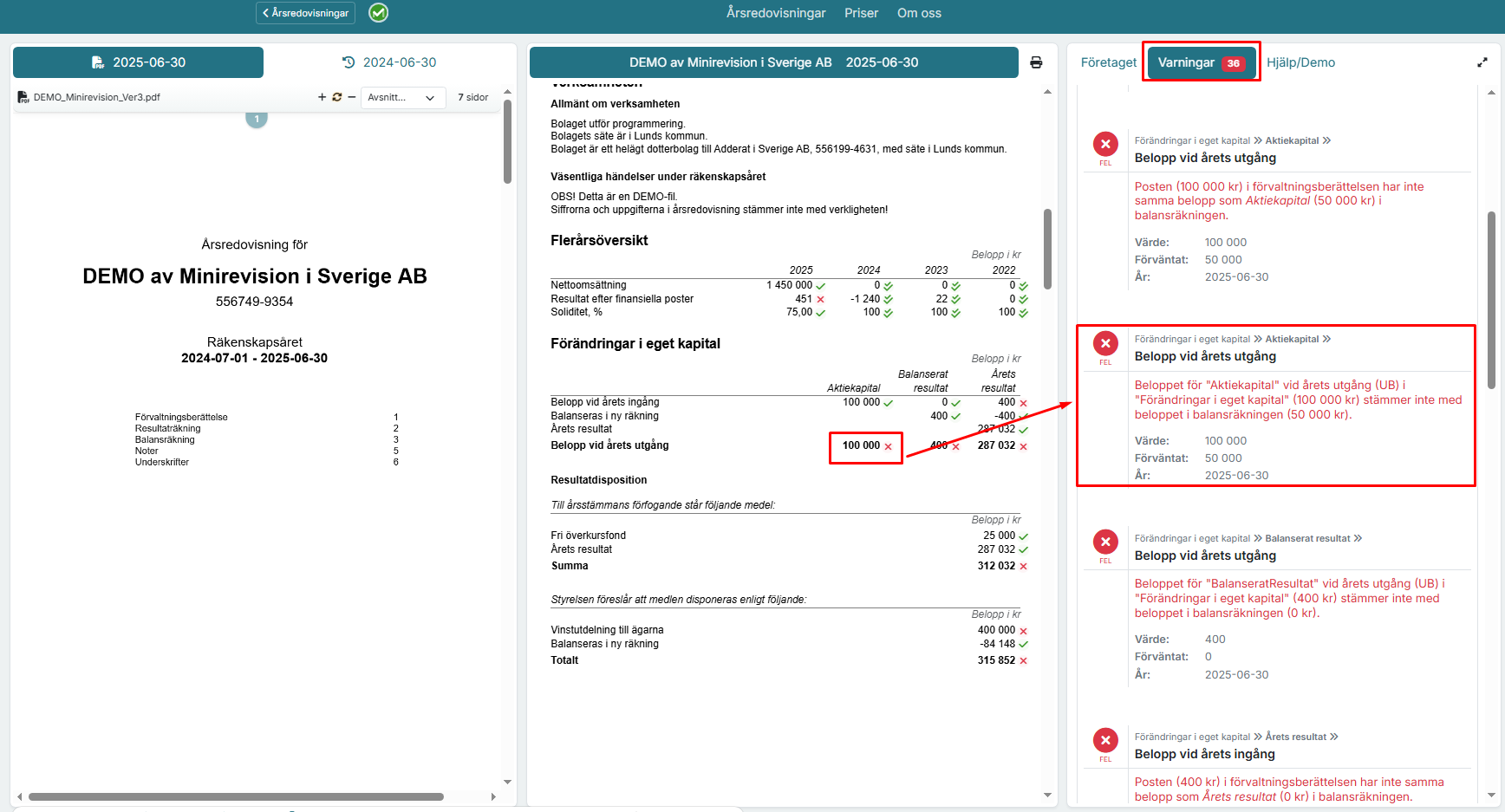This screenshot has width=1505, height=812.
Task: Click the red X next to Summa 312 032
Action: point(1023,567)
